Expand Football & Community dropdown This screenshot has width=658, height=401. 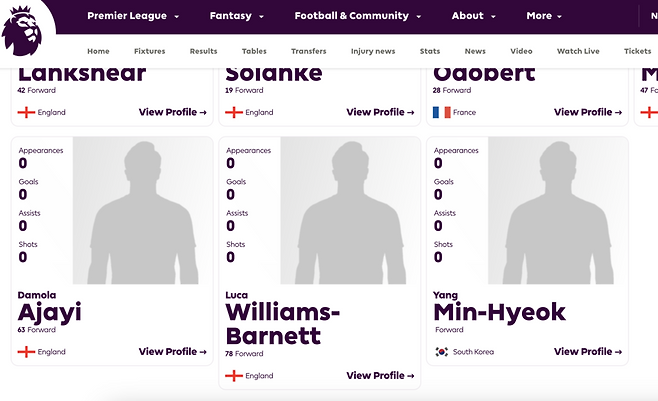point(358,16)
